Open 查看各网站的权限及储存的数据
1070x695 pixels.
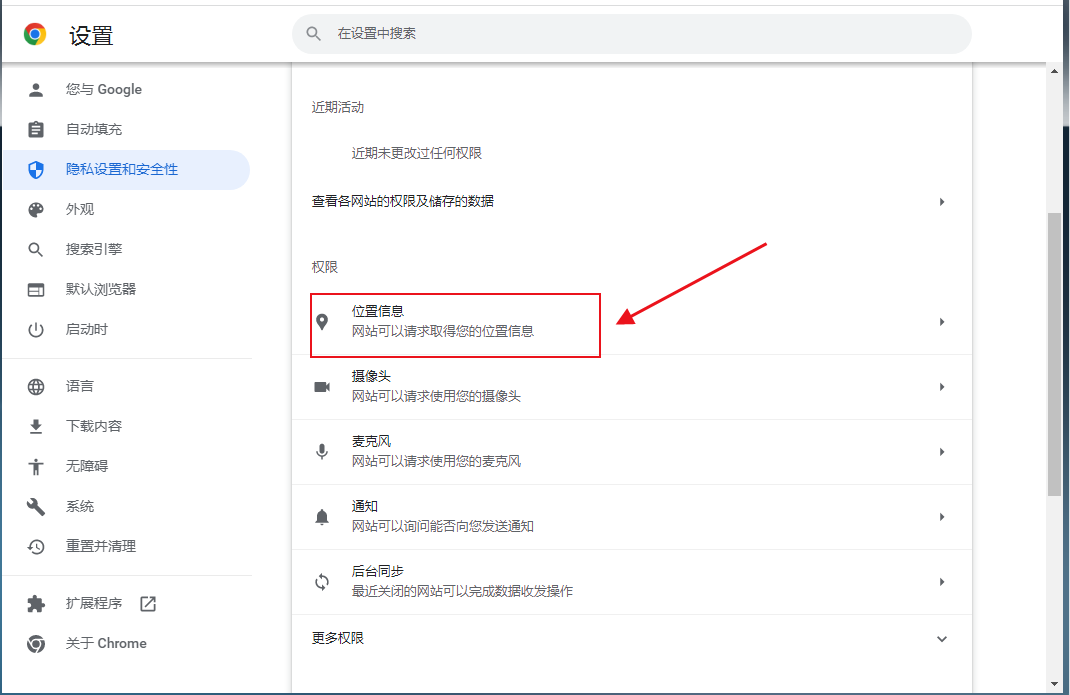point(631,201)
